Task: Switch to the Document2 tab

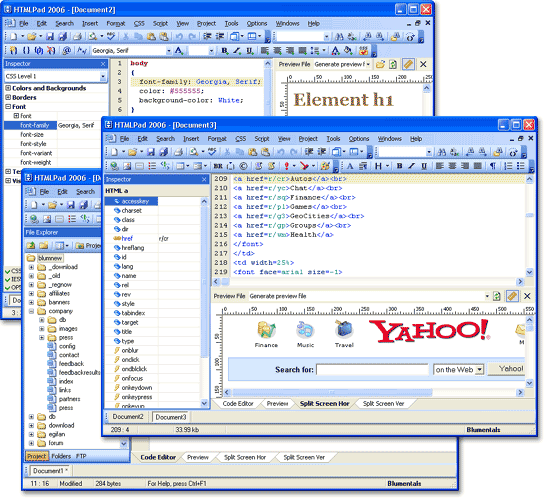Action: [x=128, y=417]
